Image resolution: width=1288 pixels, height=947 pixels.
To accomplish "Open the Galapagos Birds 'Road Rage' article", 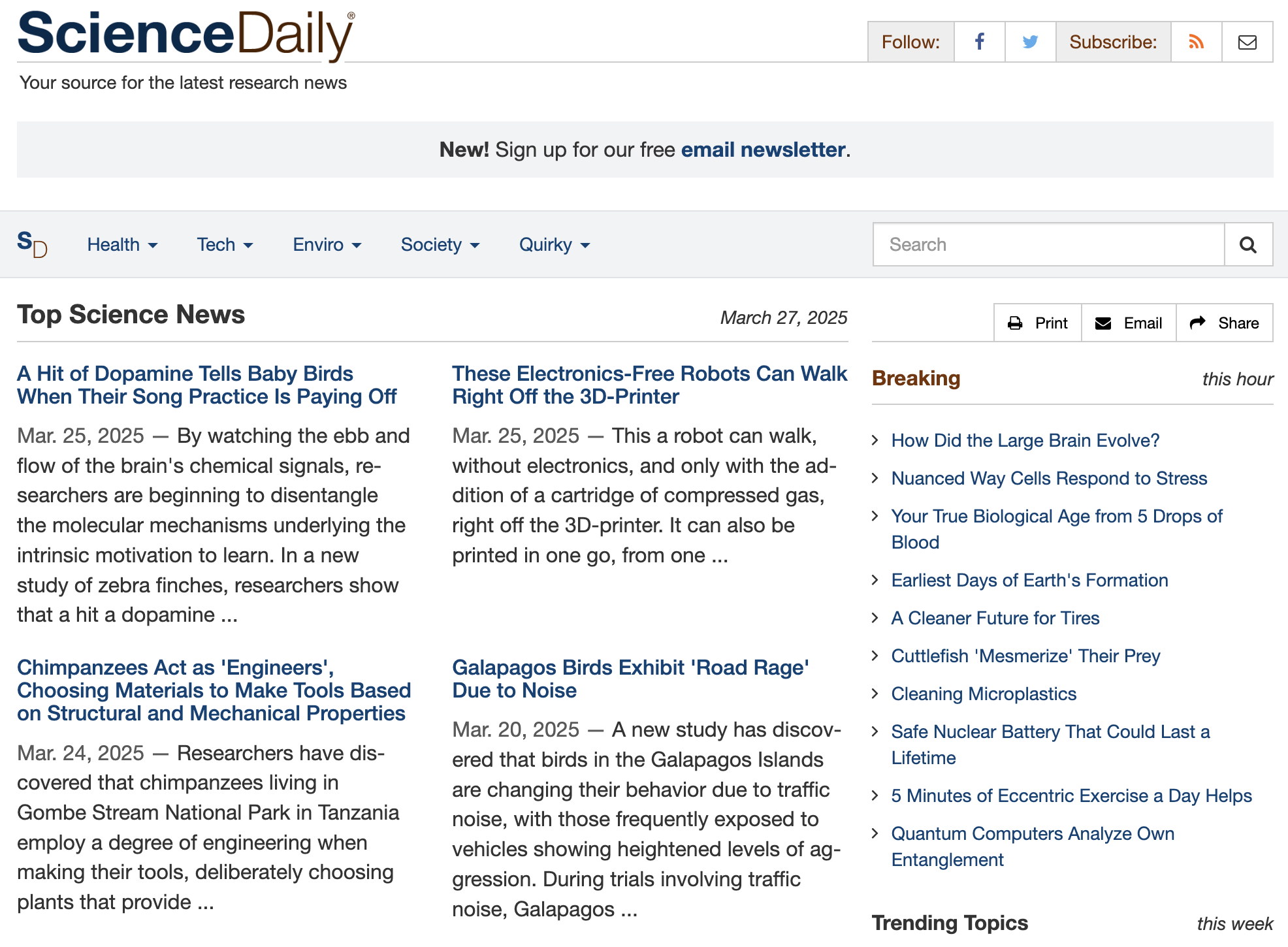I will tap(630, 679).
